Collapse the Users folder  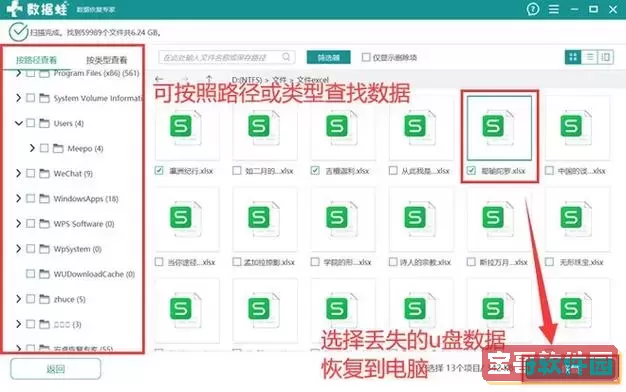click(x=18, y=123)
